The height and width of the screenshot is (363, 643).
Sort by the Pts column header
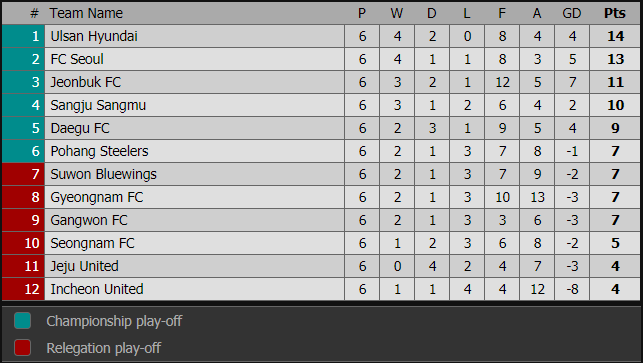615,13
